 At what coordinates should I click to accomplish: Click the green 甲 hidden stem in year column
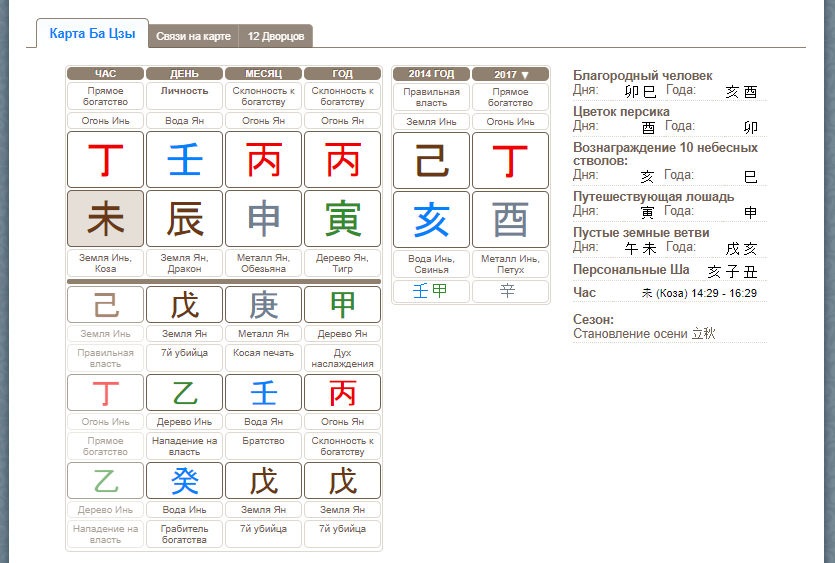pyautogui.click(x=342, y=304)
